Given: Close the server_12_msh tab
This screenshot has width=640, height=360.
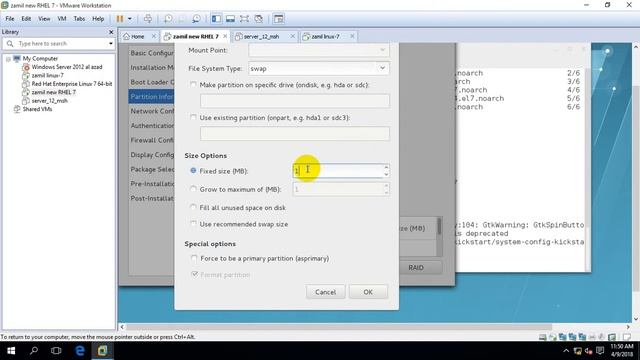Looking at the screenshot, I should coord(293,36).
